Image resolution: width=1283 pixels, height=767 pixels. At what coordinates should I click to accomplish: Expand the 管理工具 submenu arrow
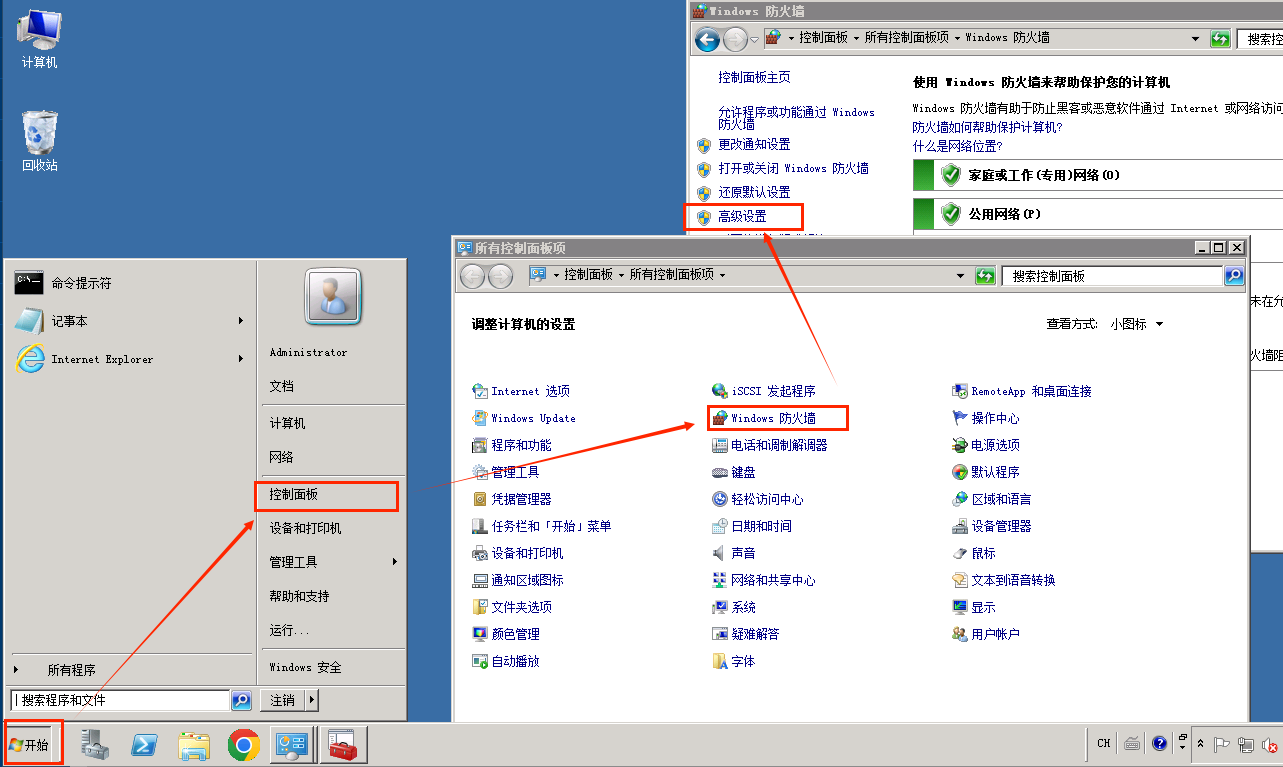click(x=395, y=562)
